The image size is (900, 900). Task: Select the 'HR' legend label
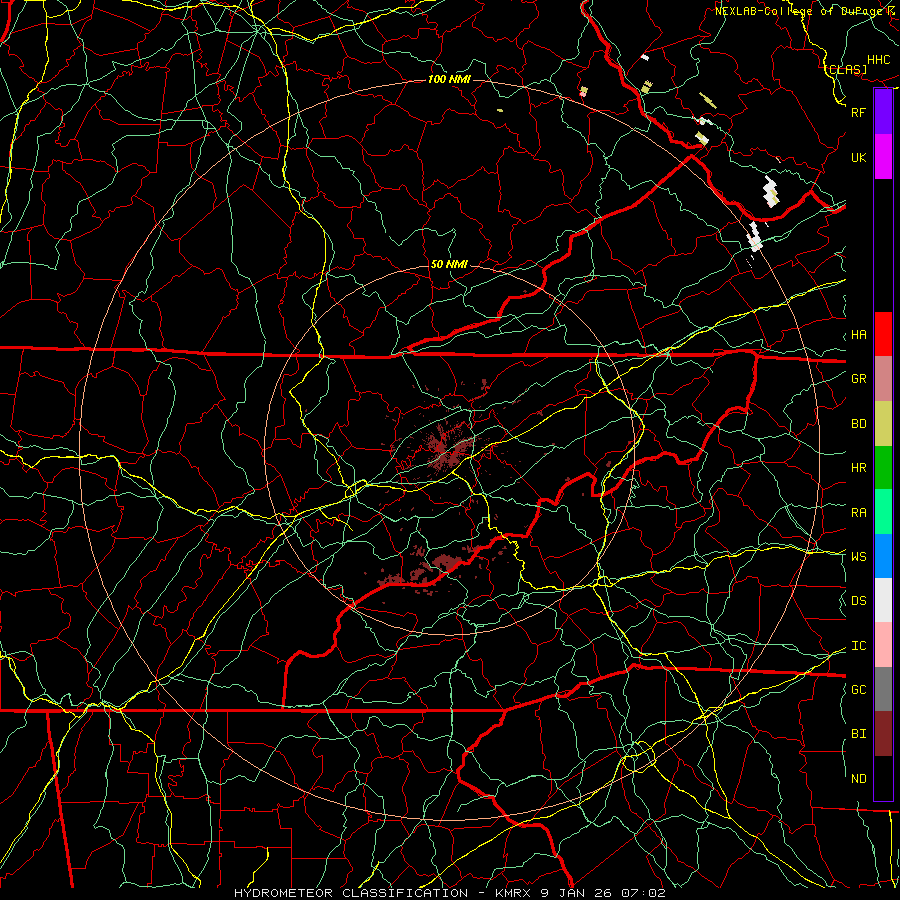click(x=858, y=468)
